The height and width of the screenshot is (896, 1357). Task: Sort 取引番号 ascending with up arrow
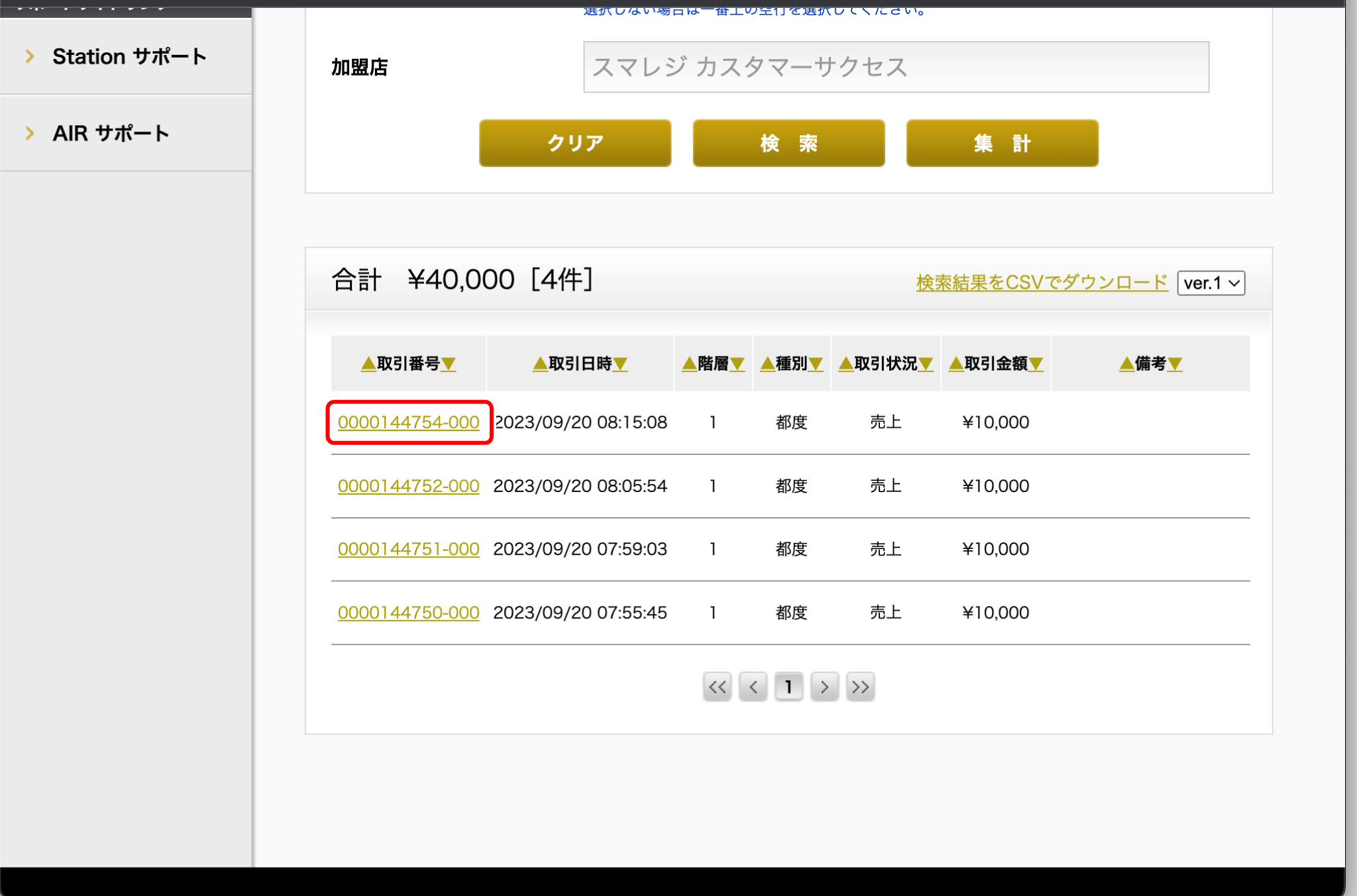pyautogui.click(x=368, y=364)
